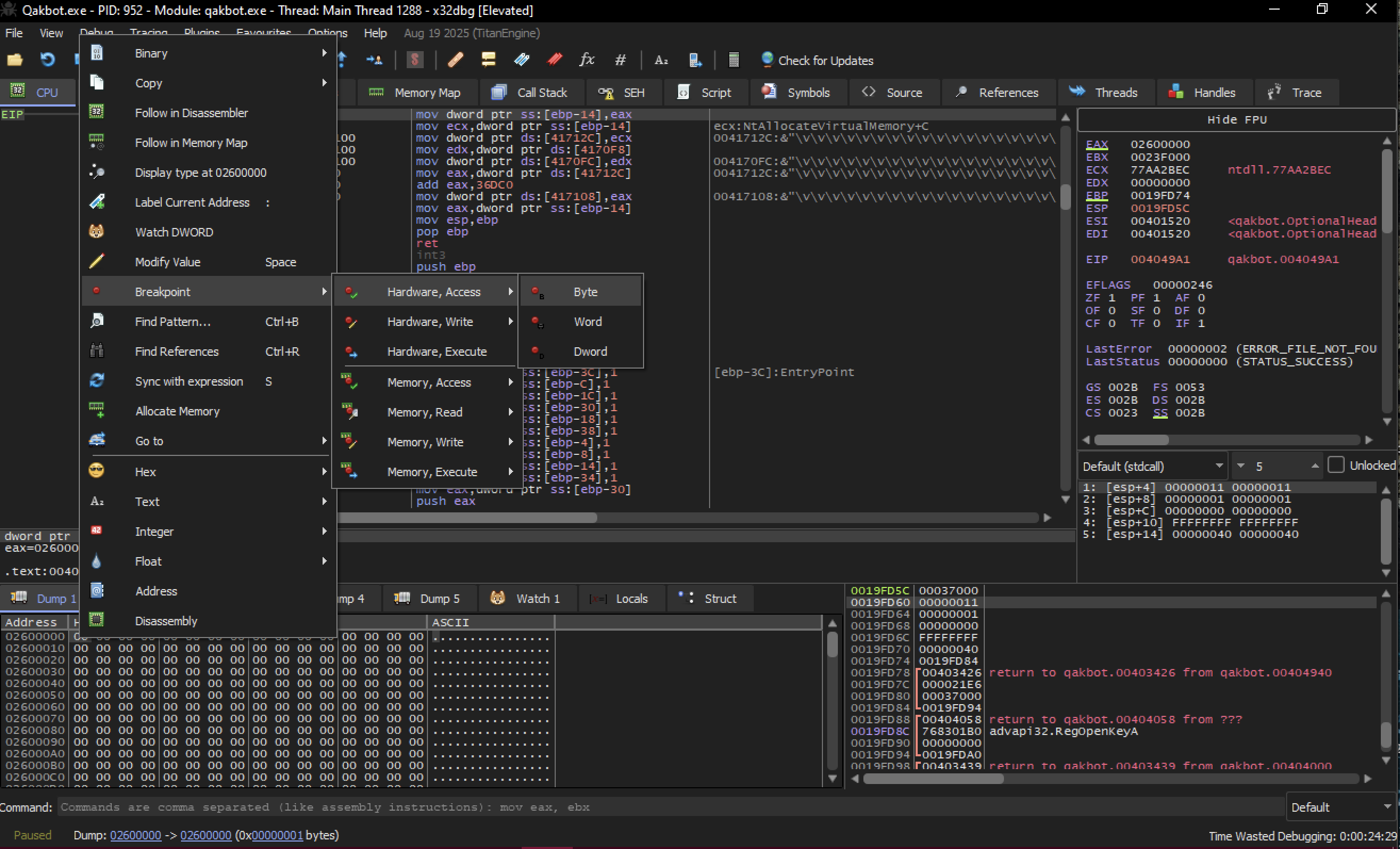Focus the Command input field

(x=670, y=807)
